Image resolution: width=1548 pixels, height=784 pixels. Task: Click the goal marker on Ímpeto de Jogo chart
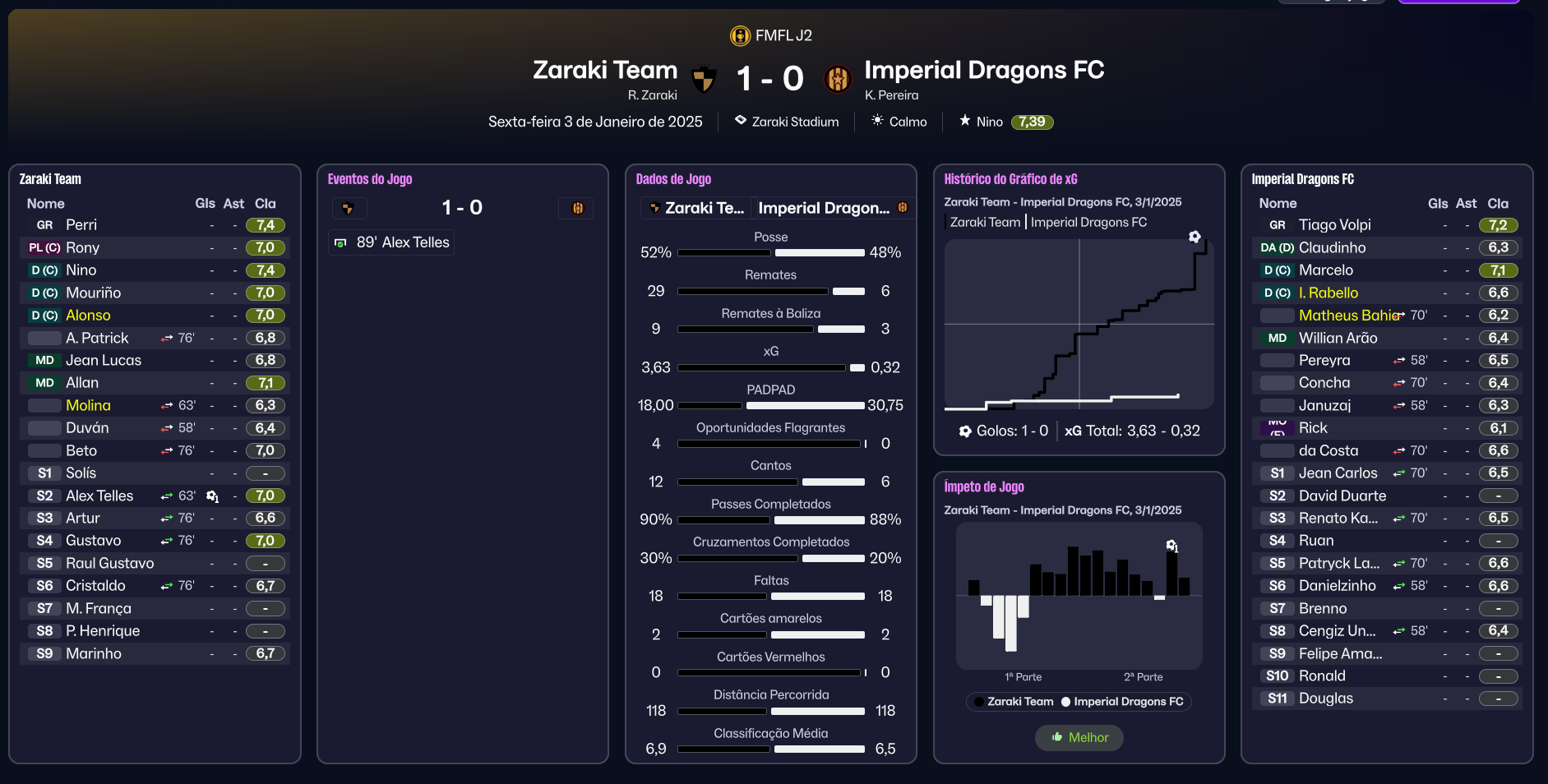1172,546
